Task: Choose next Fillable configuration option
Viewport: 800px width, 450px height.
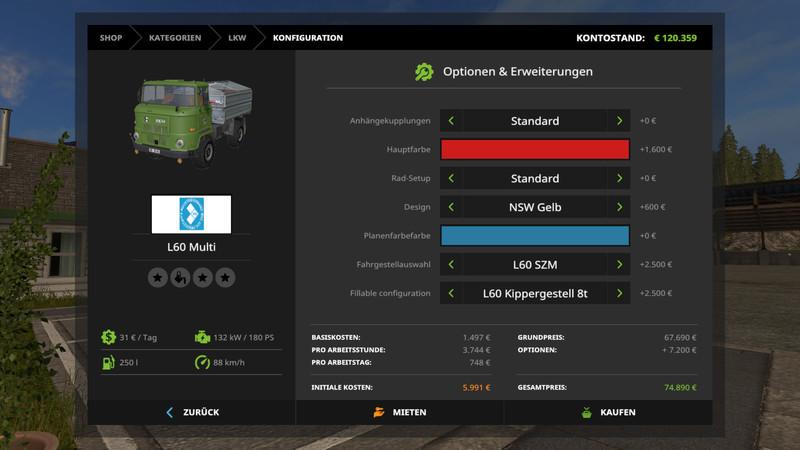Action: [x=619, y=294]
